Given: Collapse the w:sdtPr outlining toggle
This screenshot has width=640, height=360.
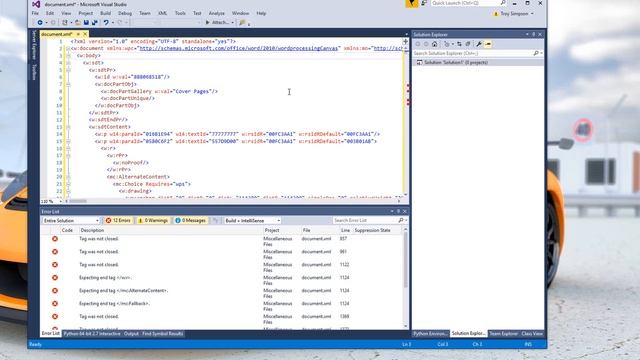Looking at the screenshot, I should [68, 70].
